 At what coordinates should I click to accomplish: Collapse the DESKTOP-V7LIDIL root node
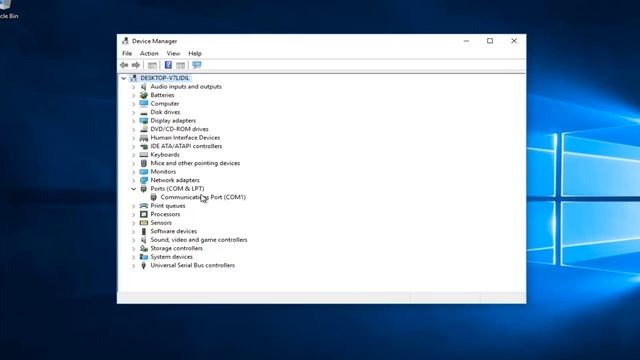pos(124,78)
